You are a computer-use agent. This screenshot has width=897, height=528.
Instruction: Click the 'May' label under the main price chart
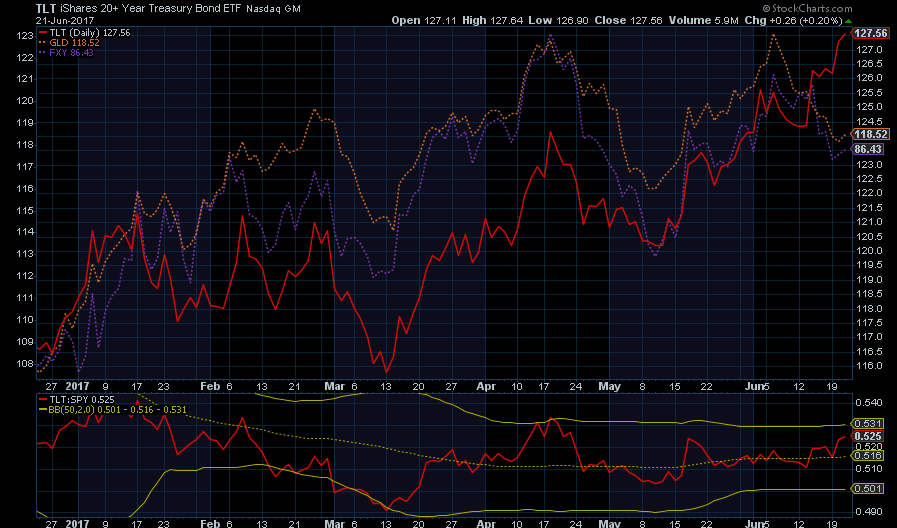coord(610,386)
